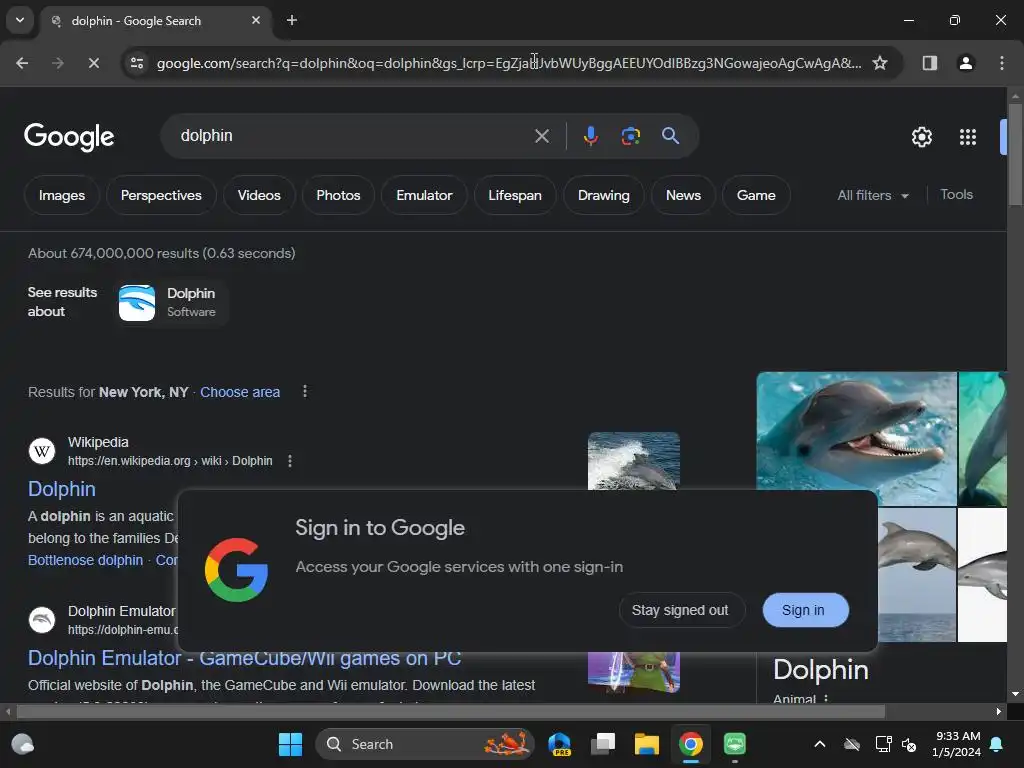This screenshot has height=768, width=1024.
Task: Click the Google logo
Action: pos(69,136)
